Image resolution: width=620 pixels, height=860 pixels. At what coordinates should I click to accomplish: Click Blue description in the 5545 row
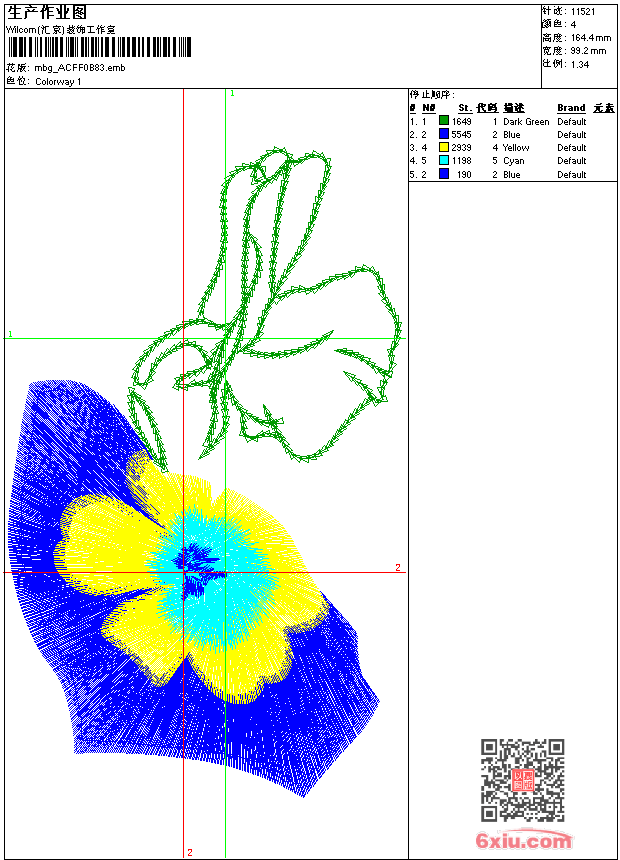coord(511,134)
